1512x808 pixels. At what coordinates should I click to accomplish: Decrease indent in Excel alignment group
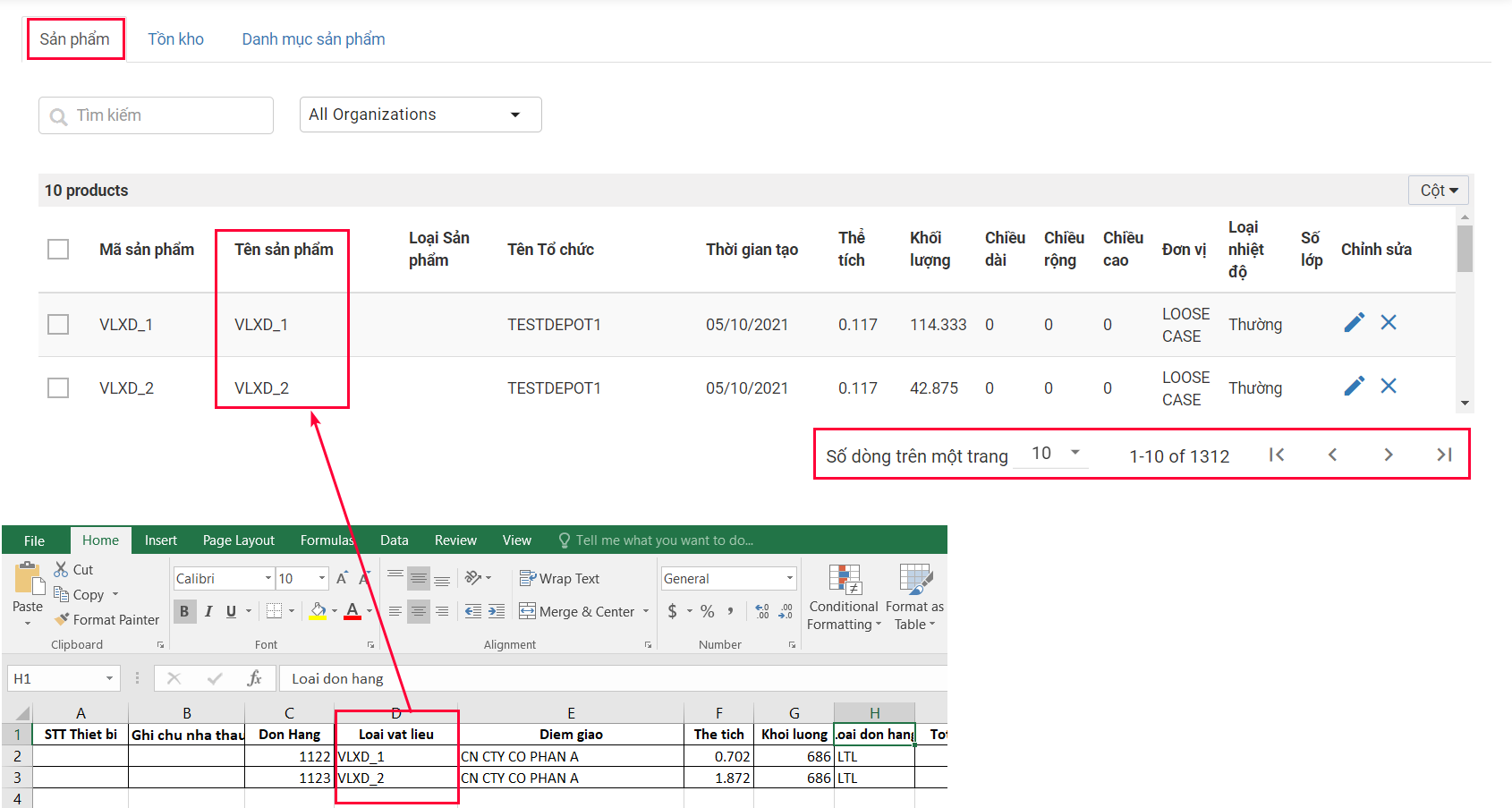[x=473, y=611]
